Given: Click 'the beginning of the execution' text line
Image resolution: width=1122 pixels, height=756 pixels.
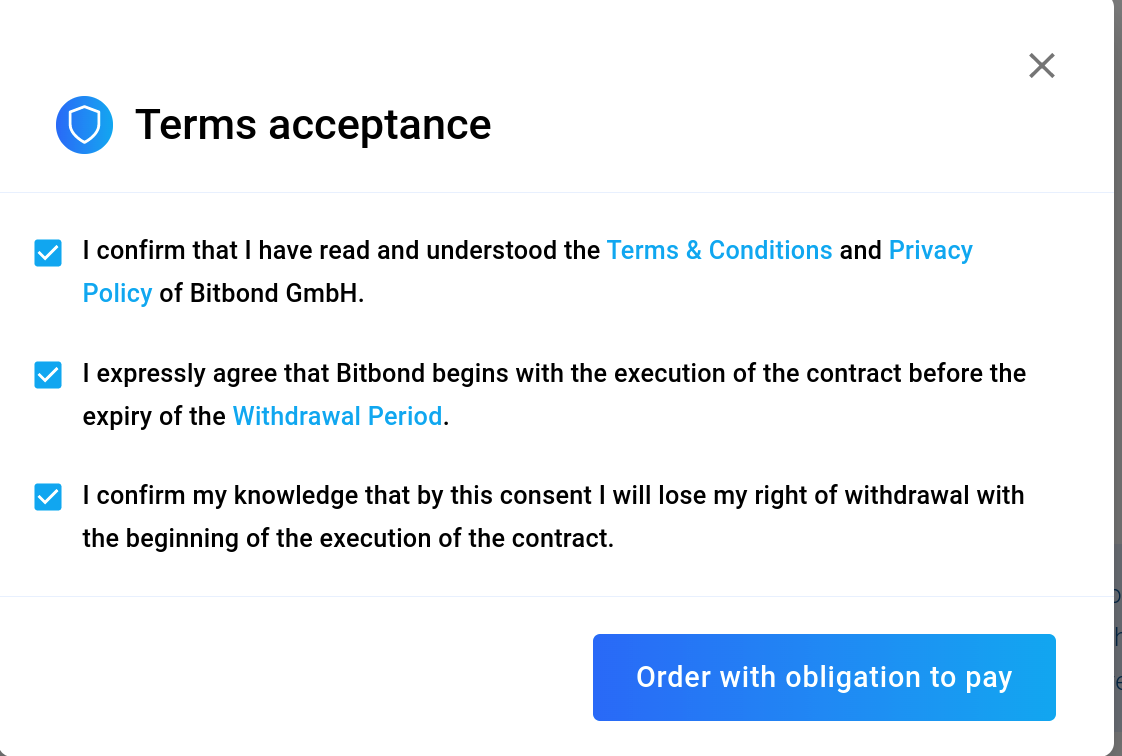Looking at the screenshot, I should (x=347, y=538).
